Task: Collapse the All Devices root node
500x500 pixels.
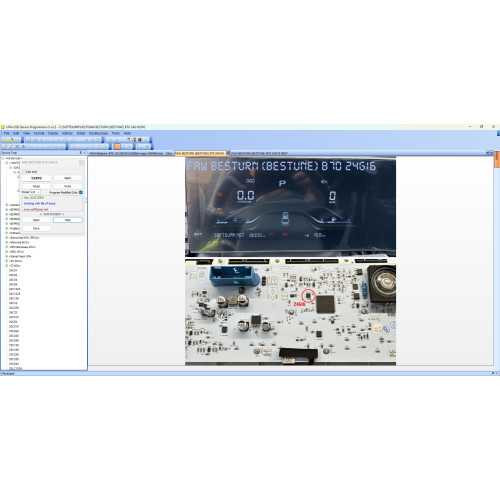Action: [3, 158]
